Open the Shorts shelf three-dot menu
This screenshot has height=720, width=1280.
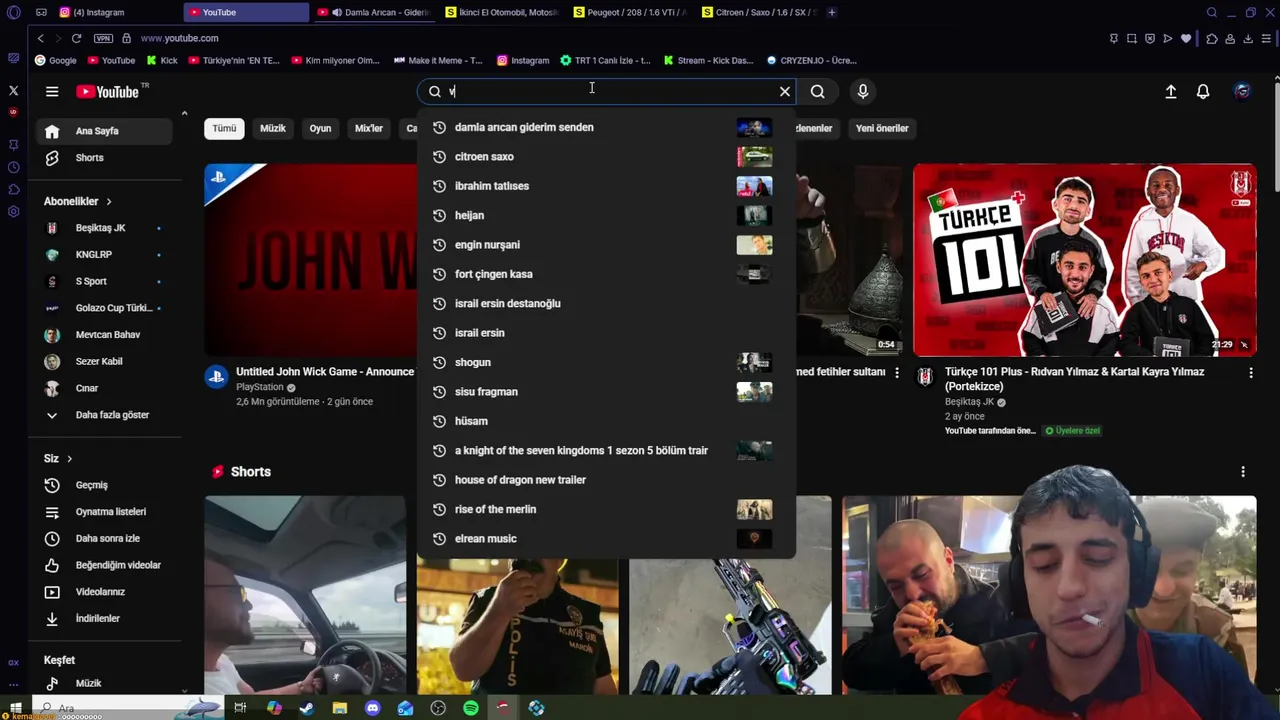pos(1243,472)
